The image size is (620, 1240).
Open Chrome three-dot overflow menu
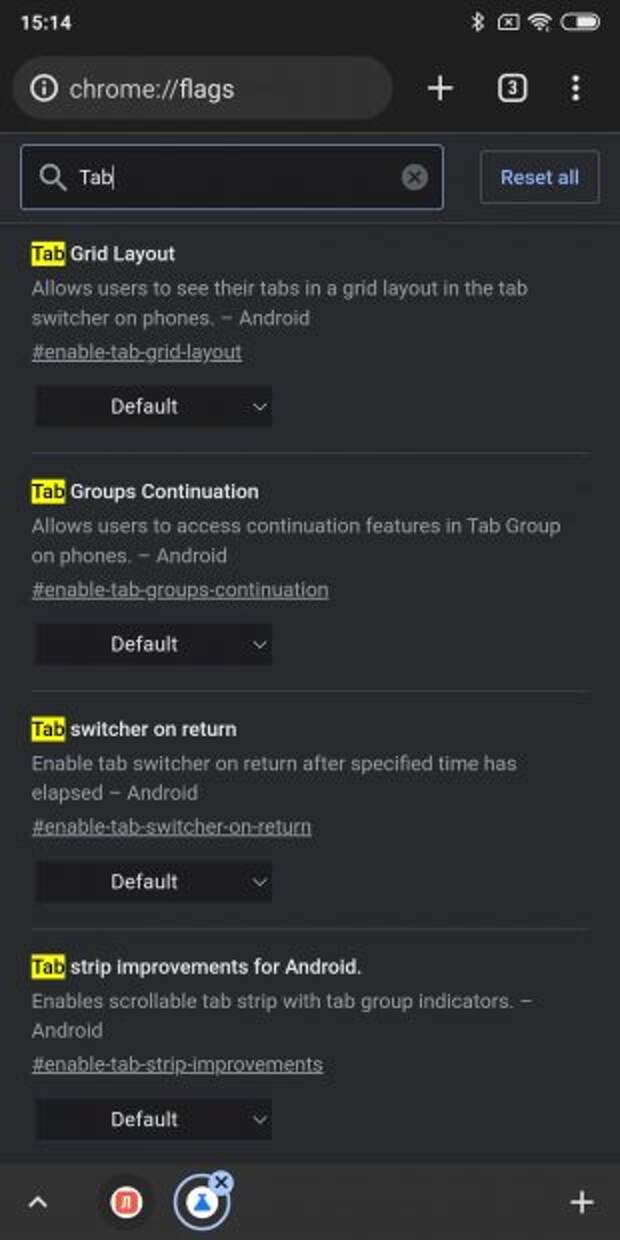[575, 88]
